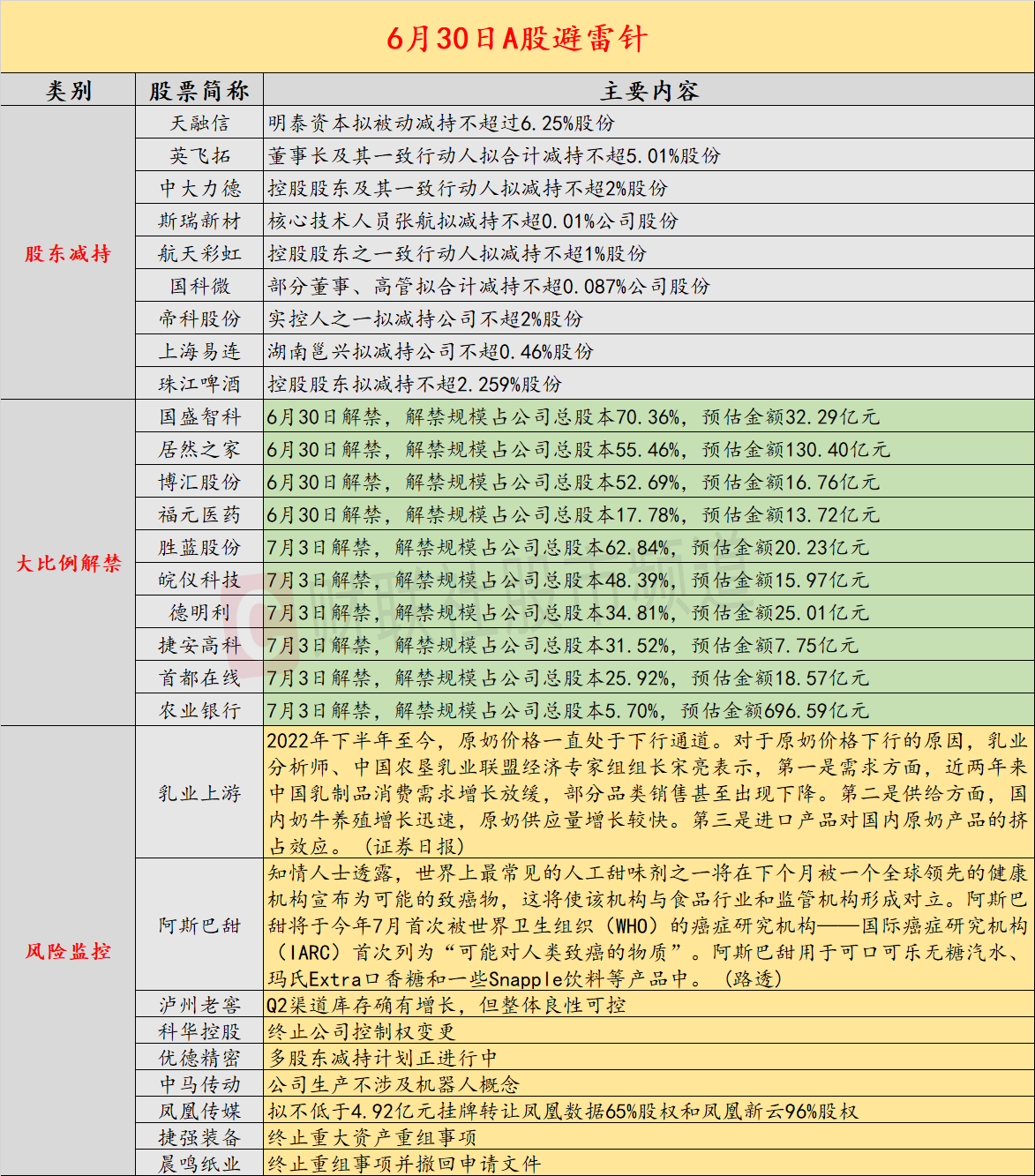The height and width of the screenshot is (1176, 1035).
Task: Click the 主要内容 column header
Action: click(x=649, y=91)
